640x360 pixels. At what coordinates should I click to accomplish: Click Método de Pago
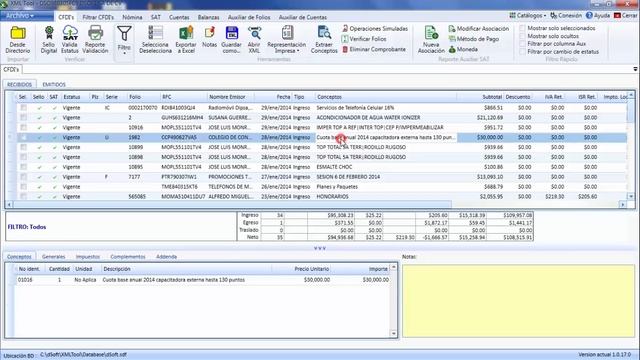[x=474, y=39]
